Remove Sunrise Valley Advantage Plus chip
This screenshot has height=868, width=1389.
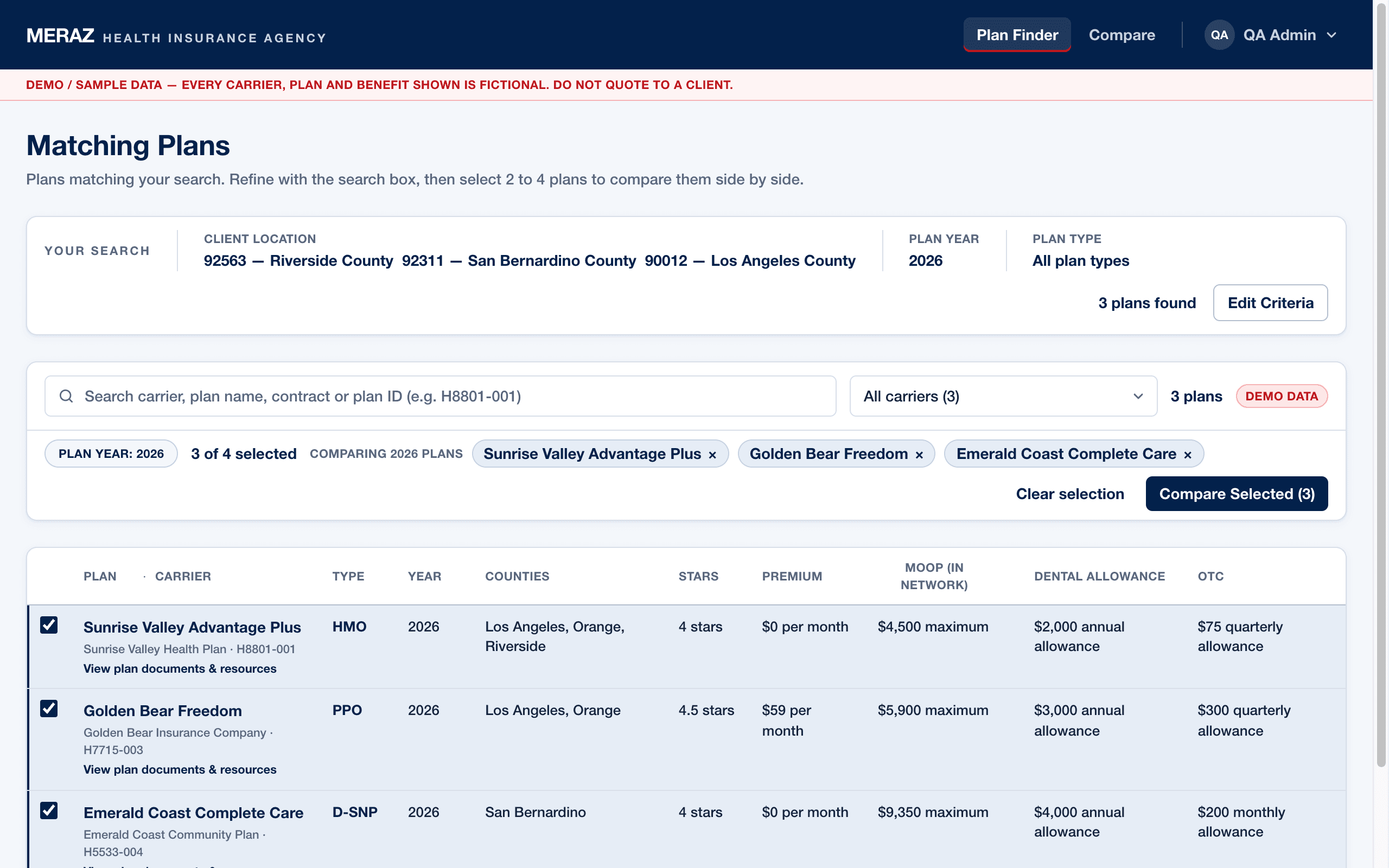[x=712, y=455]
